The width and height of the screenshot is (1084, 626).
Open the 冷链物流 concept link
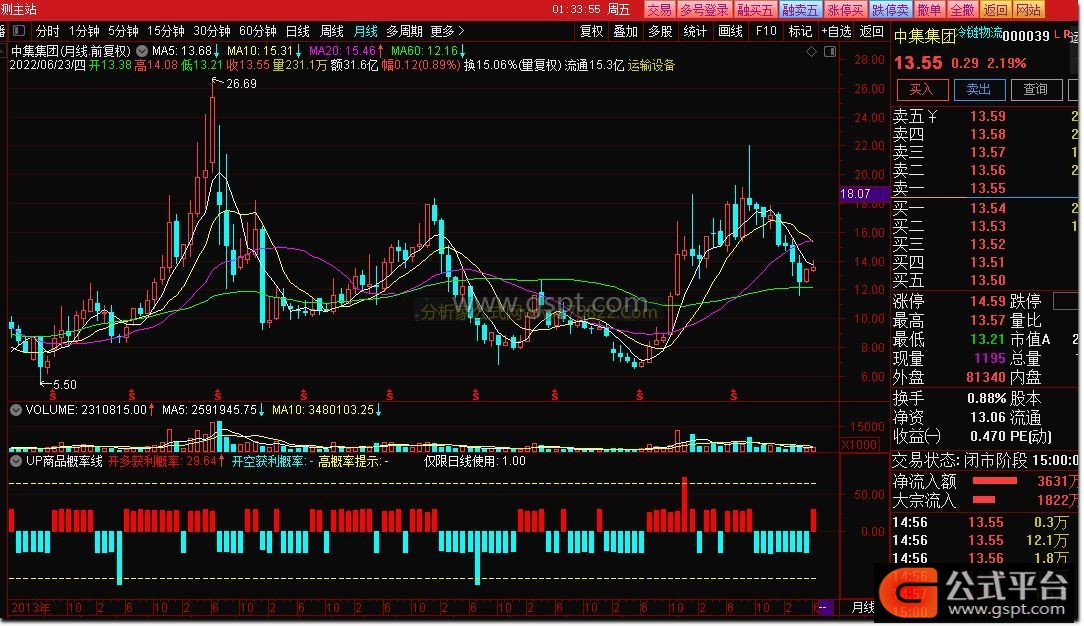click(979, 33)
